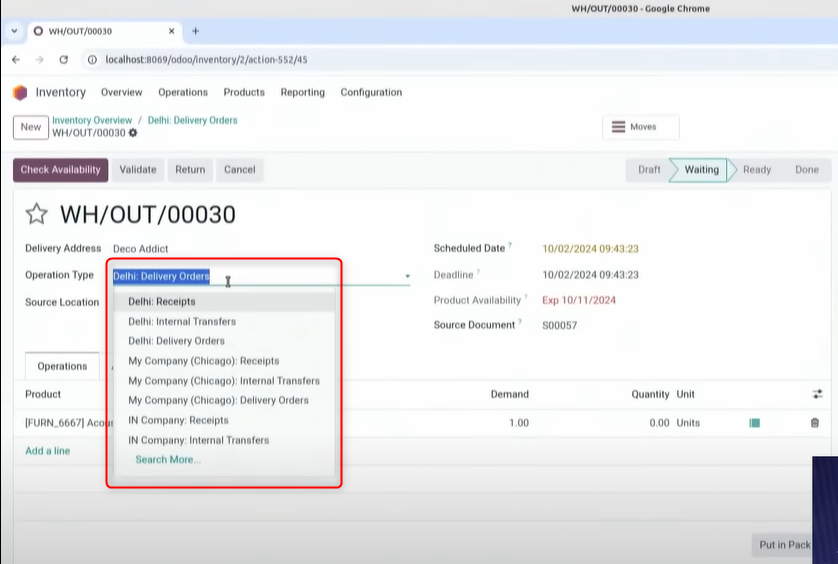Switch to the Operations tab
838x564 pixels.
[62, 366]
